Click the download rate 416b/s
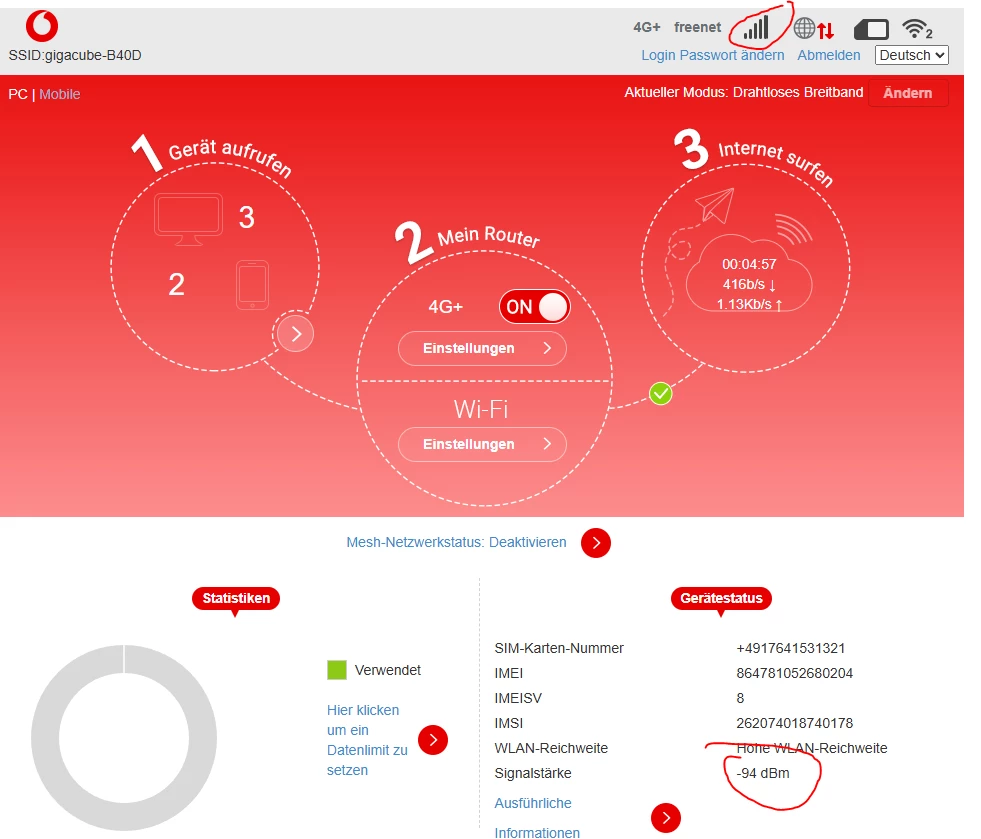 (749, 285)
